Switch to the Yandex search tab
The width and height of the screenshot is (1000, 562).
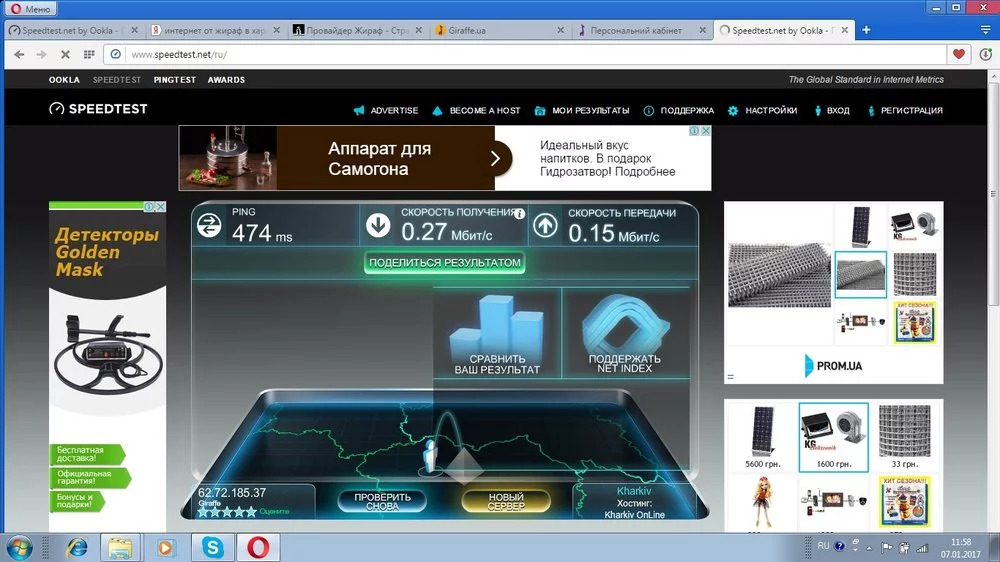(x=214, y=30)
